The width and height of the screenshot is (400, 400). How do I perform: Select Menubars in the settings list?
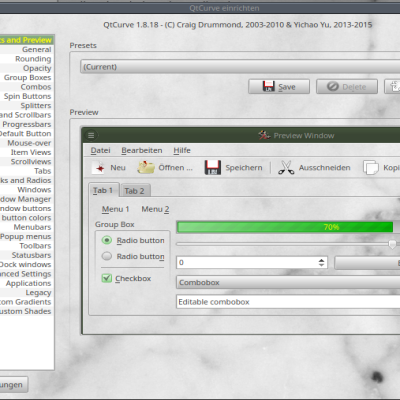pyautogui.click(x=27, y=227)
